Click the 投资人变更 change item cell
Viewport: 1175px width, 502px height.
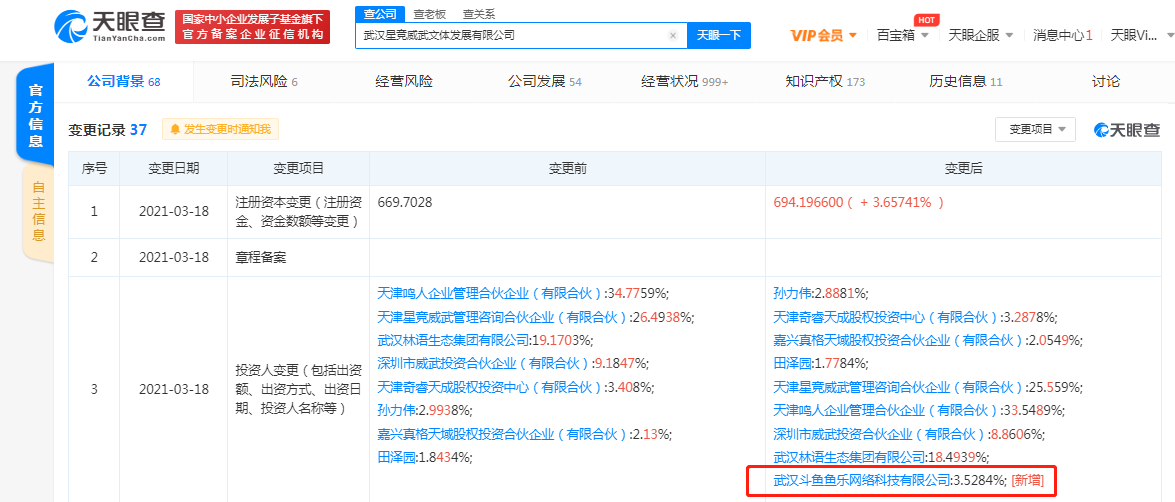(x=299, y=390)
